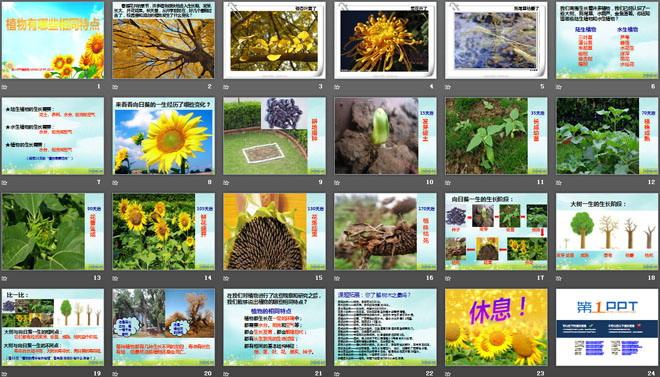Click slide number label 10
Viewport: 660px width, 377px height.
click(430, 182)
